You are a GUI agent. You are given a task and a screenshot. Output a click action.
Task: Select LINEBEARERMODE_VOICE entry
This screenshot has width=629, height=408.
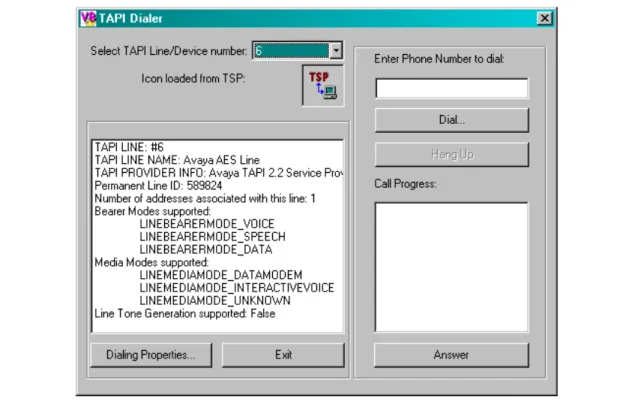coord(207,224)
